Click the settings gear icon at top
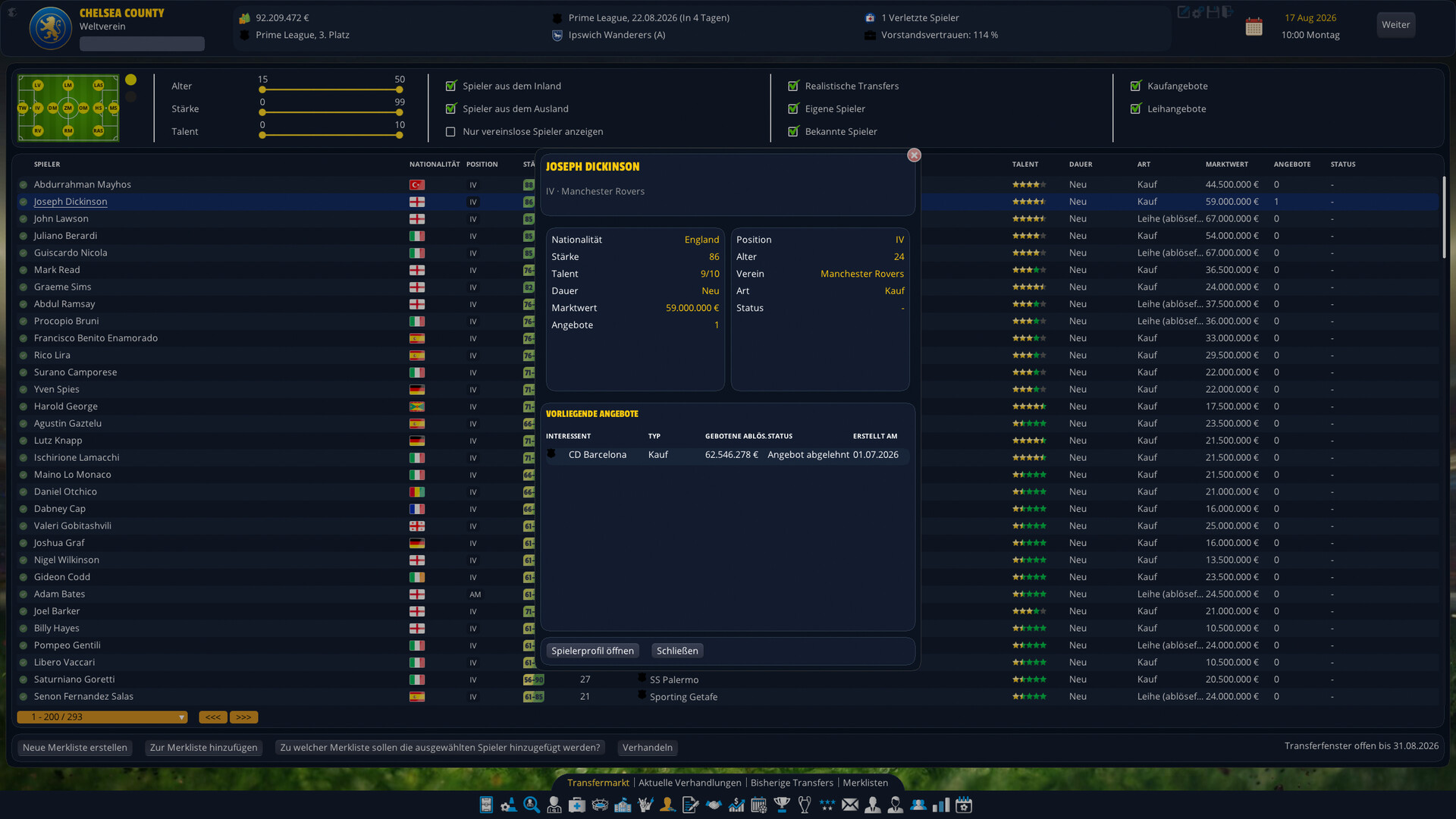 coord(1198,12)
